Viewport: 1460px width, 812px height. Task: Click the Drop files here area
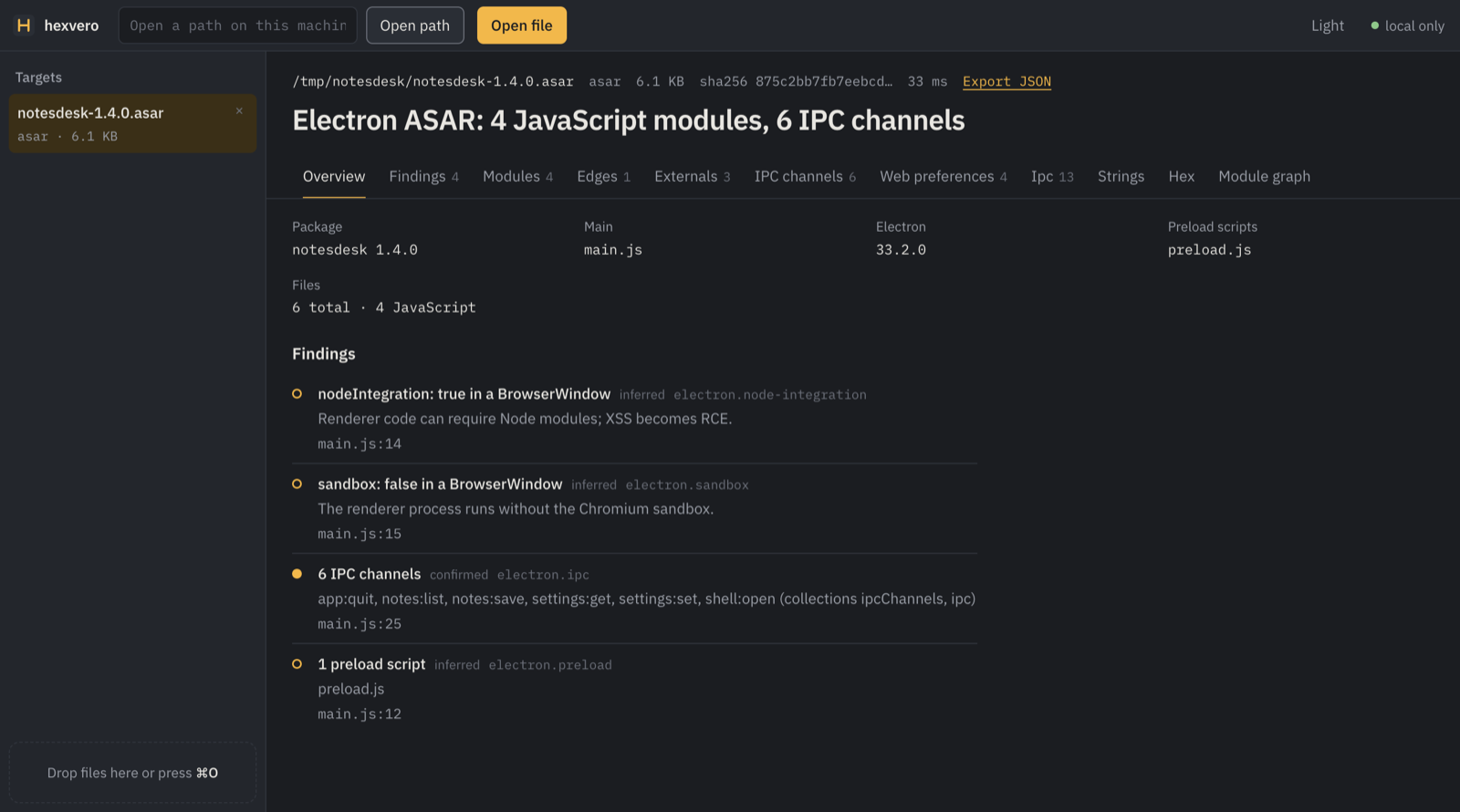[132, 773]
